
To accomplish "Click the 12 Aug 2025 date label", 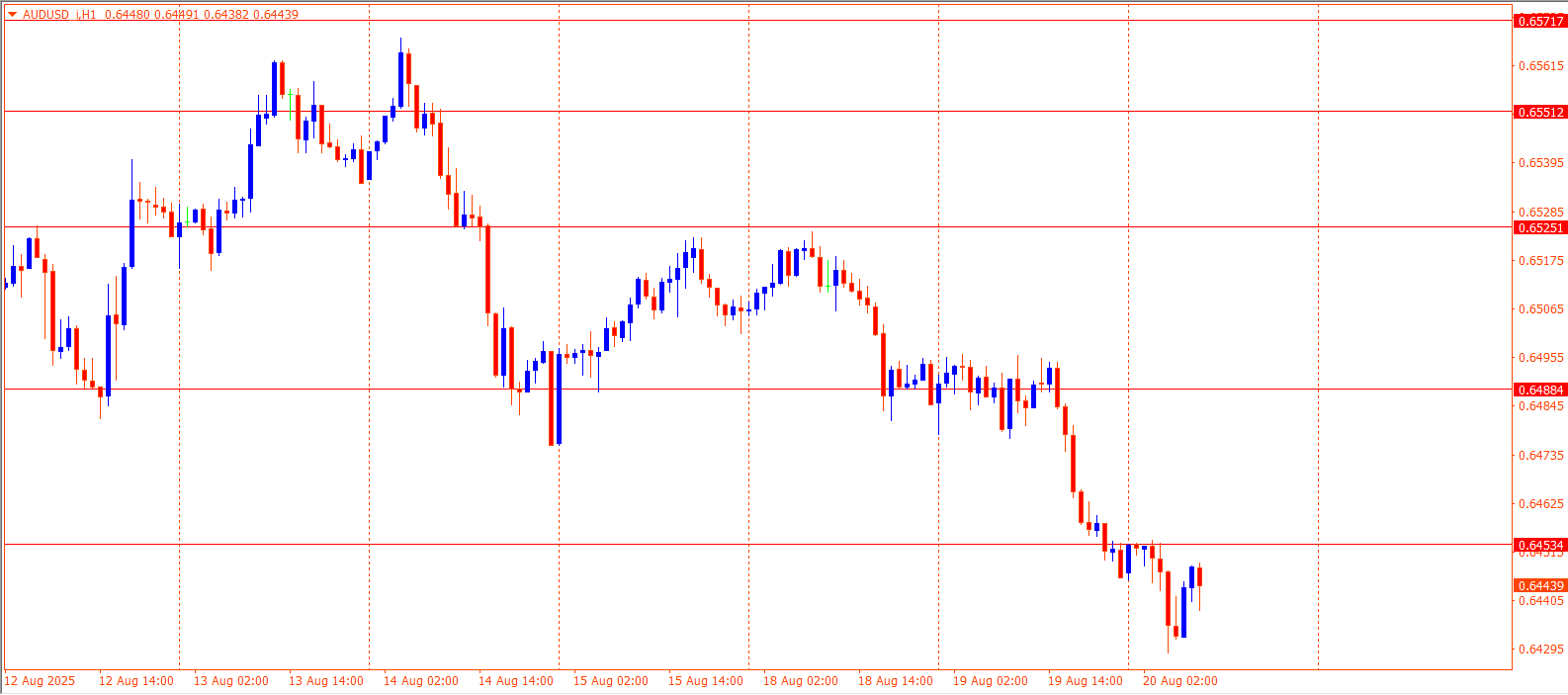I will (x=40, y=681).
